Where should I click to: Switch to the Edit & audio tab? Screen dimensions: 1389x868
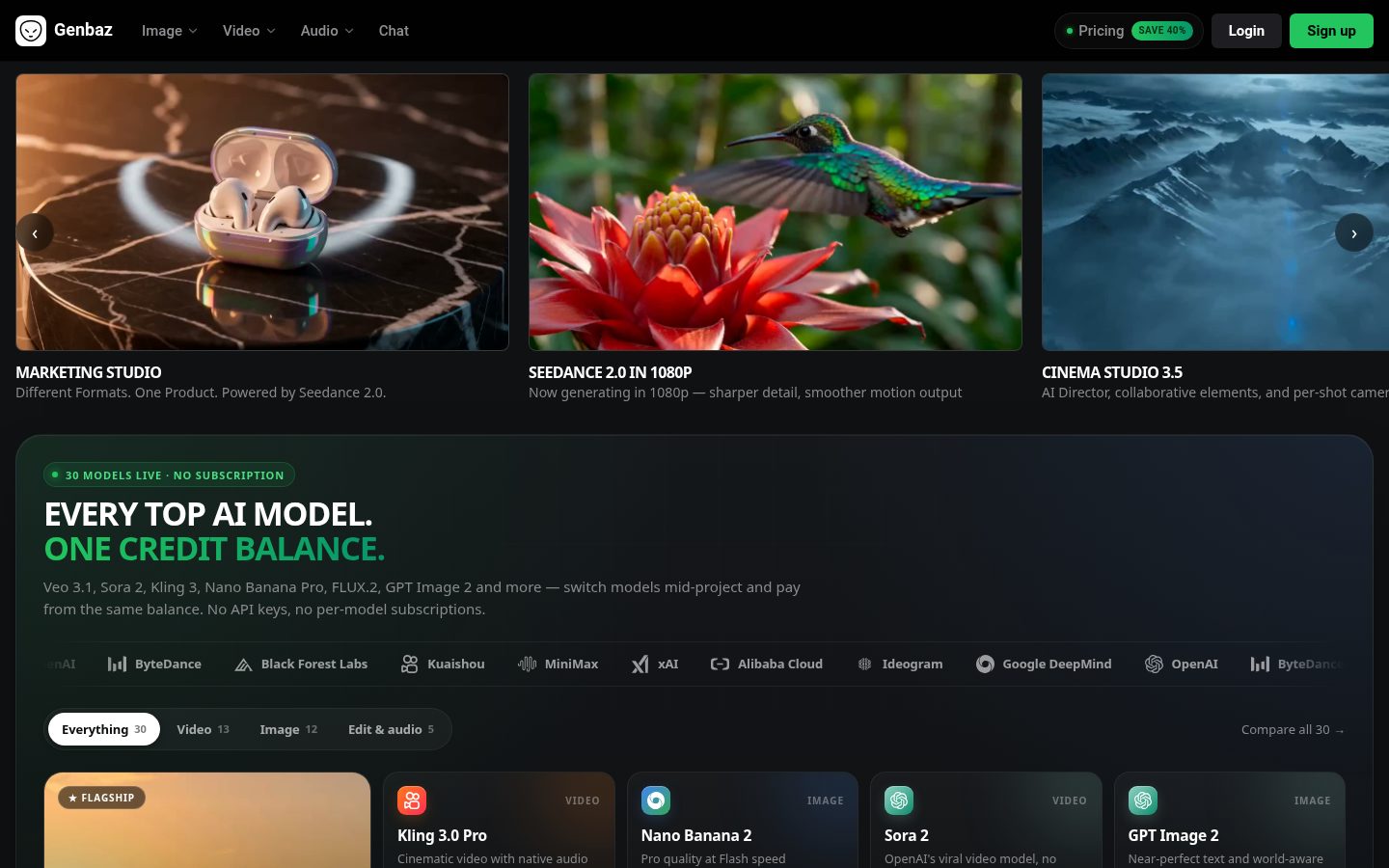(391, 729)
